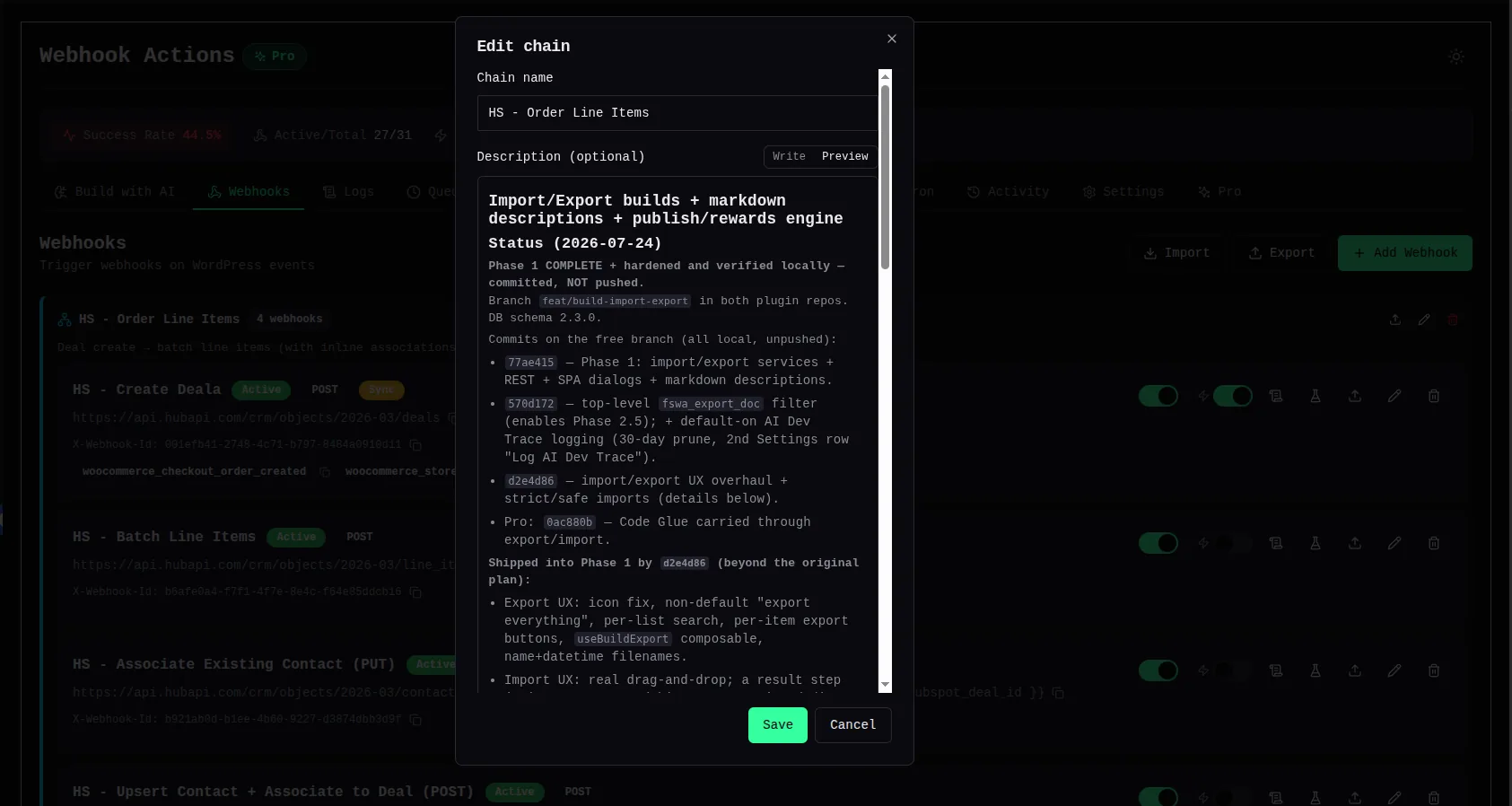Copy the Associate Existing Contact X-Webhook-Id
The width and height of the screenshot is (1512, 806).
(415, 720)
